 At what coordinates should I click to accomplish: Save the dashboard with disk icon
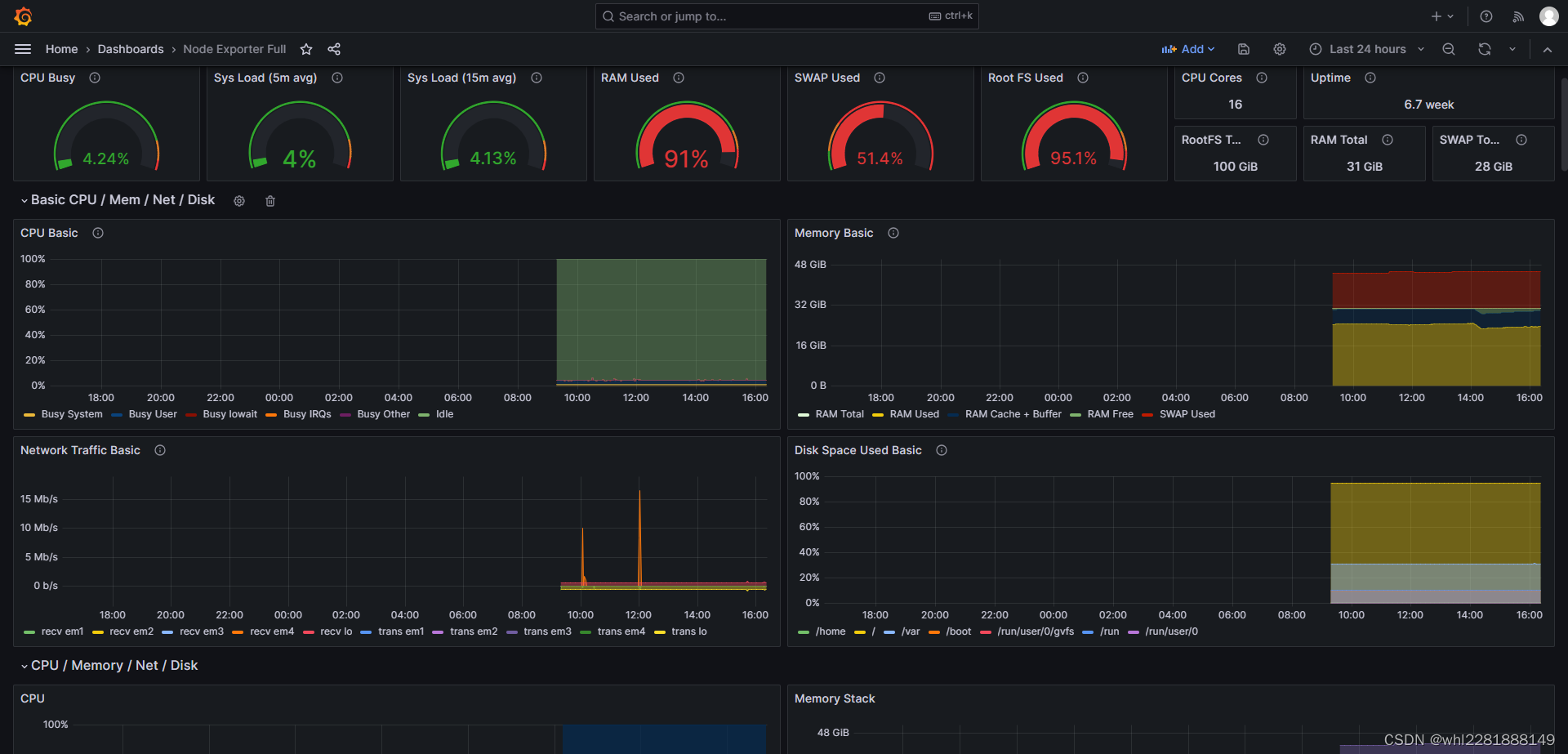tap(1244, 49)
